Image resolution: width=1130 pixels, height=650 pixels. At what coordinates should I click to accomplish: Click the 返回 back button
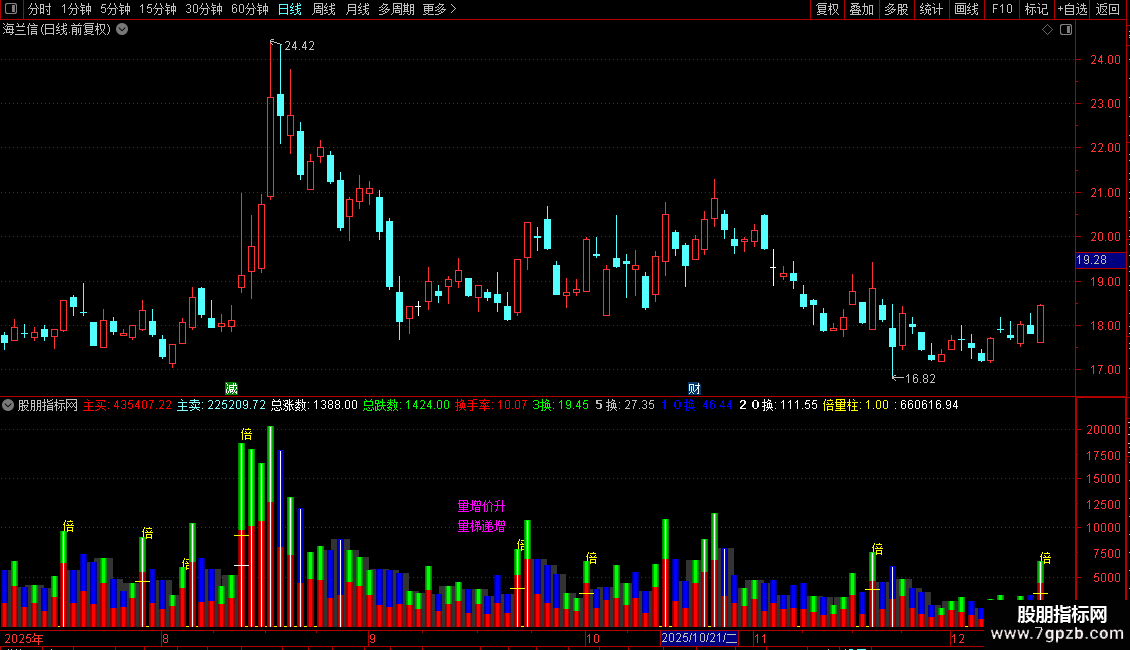point(1108,9)
